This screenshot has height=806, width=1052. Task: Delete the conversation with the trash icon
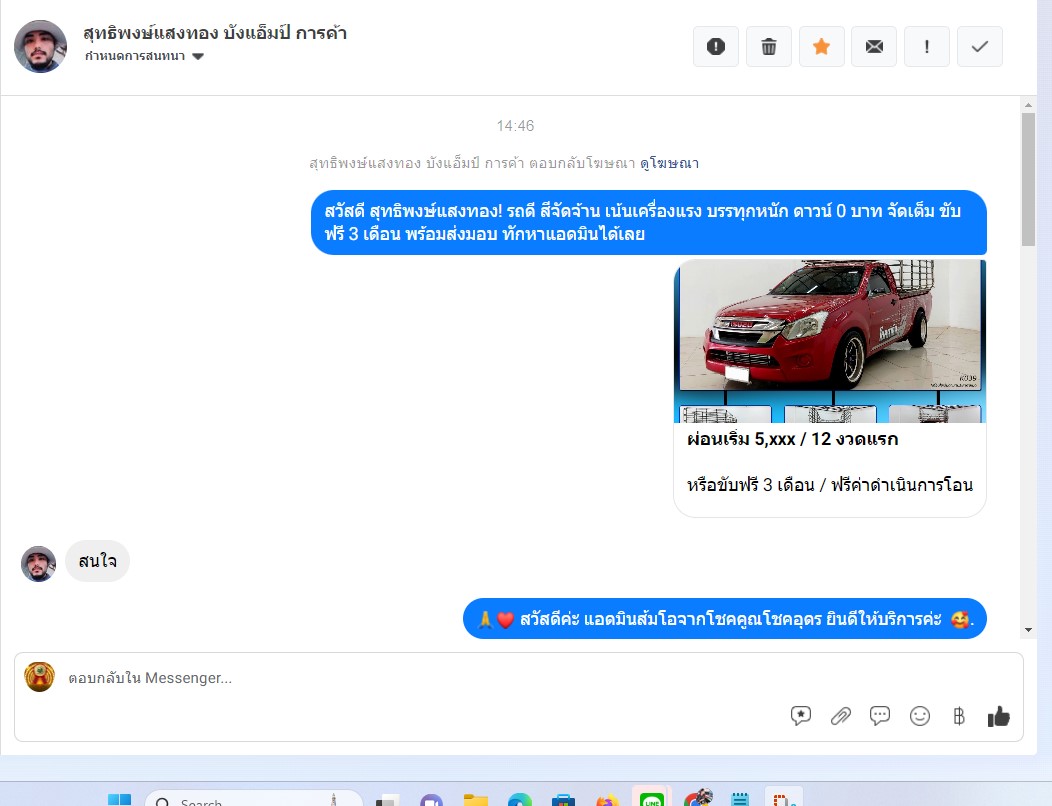pyautogui.click(x=769, y=47)
